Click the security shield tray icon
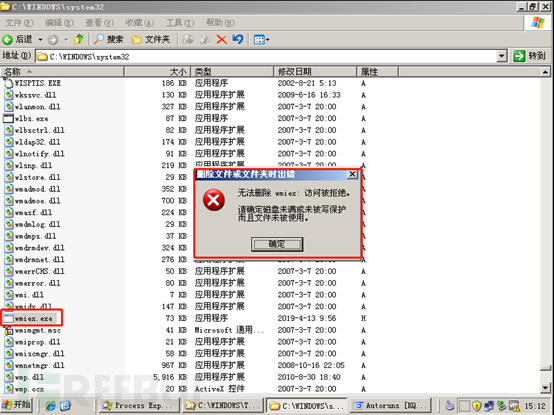The image size is (554, 415). [477, 405]
